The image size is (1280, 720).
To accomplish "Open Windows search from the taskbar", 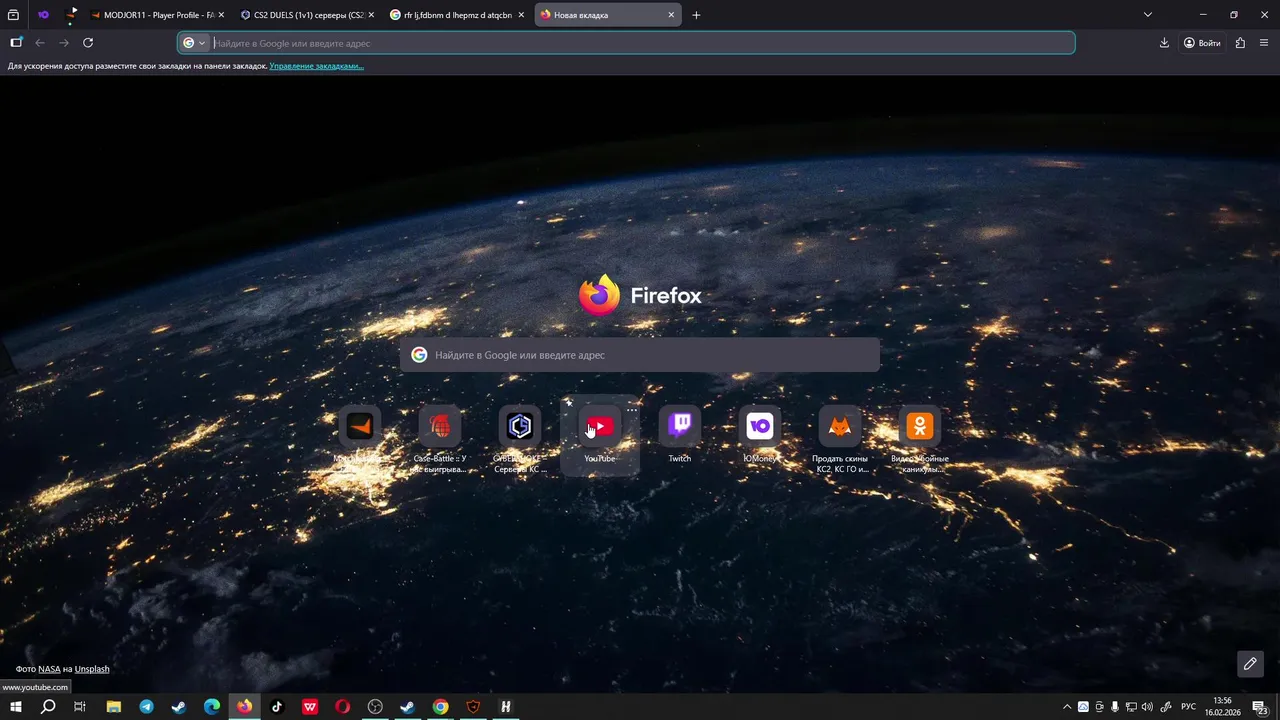I will [48, 707].
